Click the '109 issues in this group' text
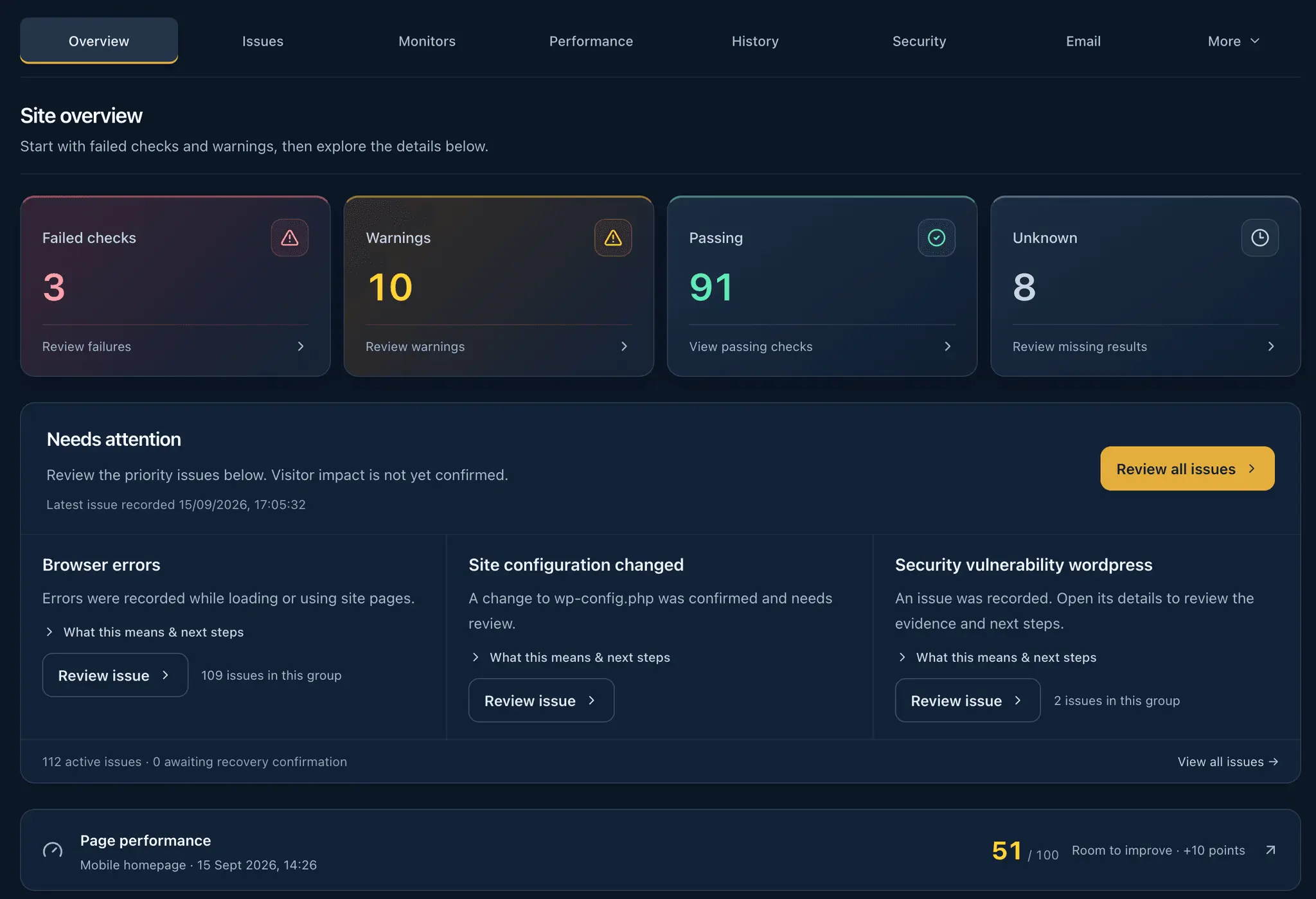This screenshot has height=899, width=1316. 271,675
